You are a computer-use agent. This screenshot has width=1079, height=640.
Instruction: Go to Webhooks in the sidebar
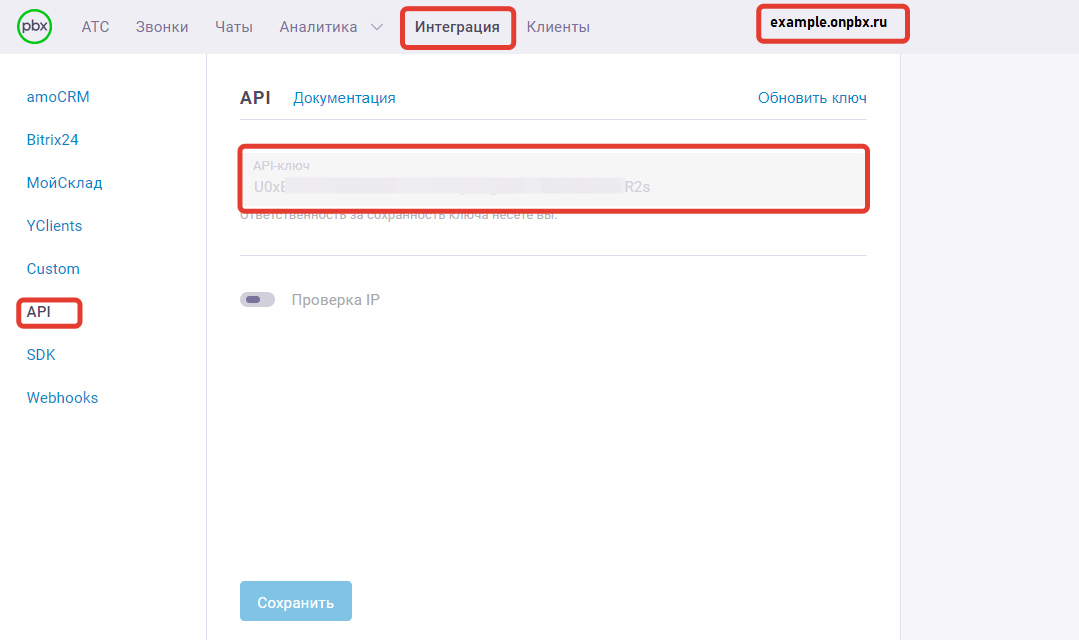coord(62,398)
